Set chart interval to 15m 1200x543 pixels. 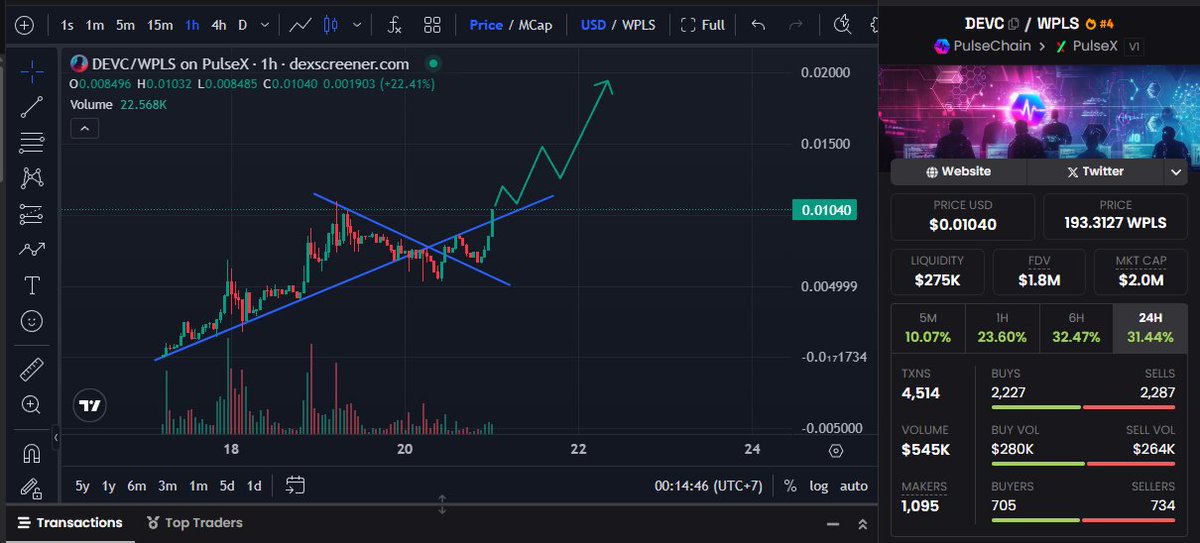(x=159, y=25)
